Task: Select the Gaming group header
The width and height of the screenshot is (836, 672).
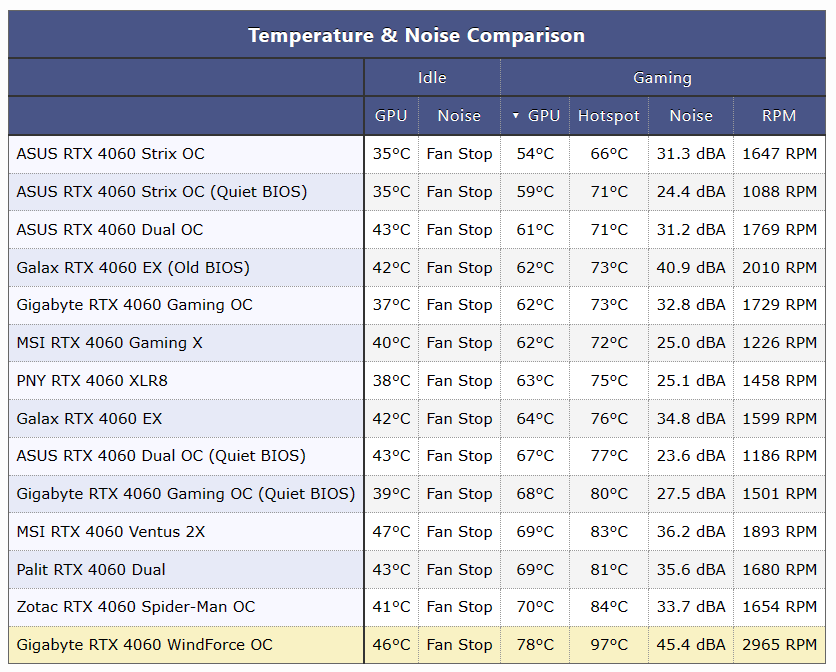Action: pyautogui.click(x=662, y=78)
